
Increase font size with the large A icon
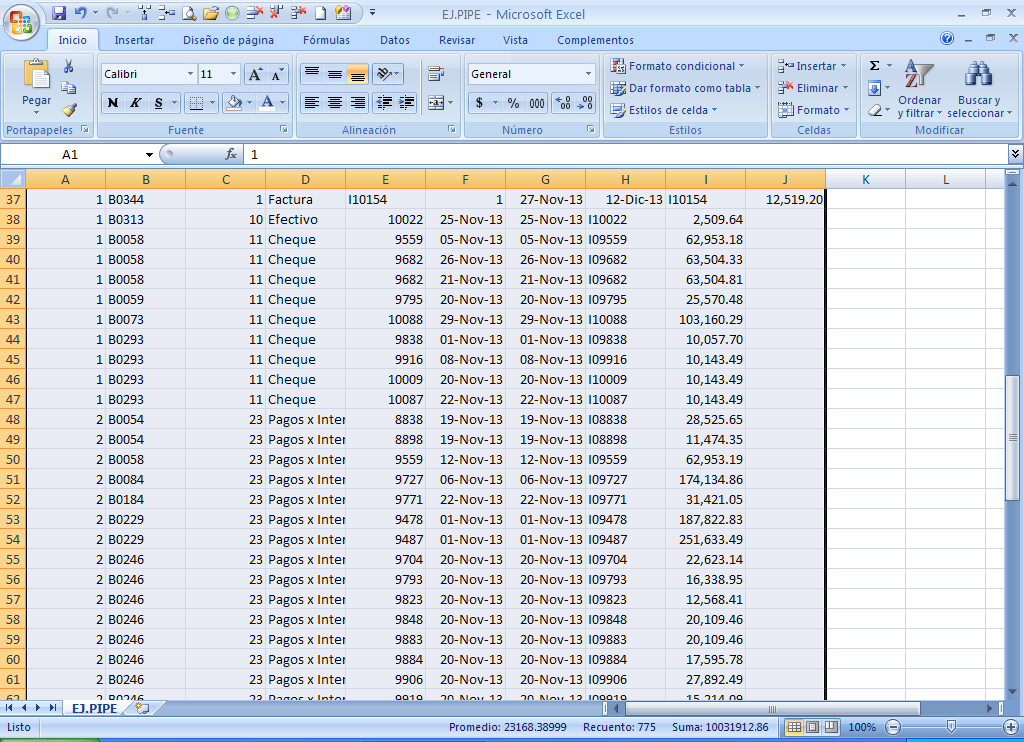click(x=255, y=74)
